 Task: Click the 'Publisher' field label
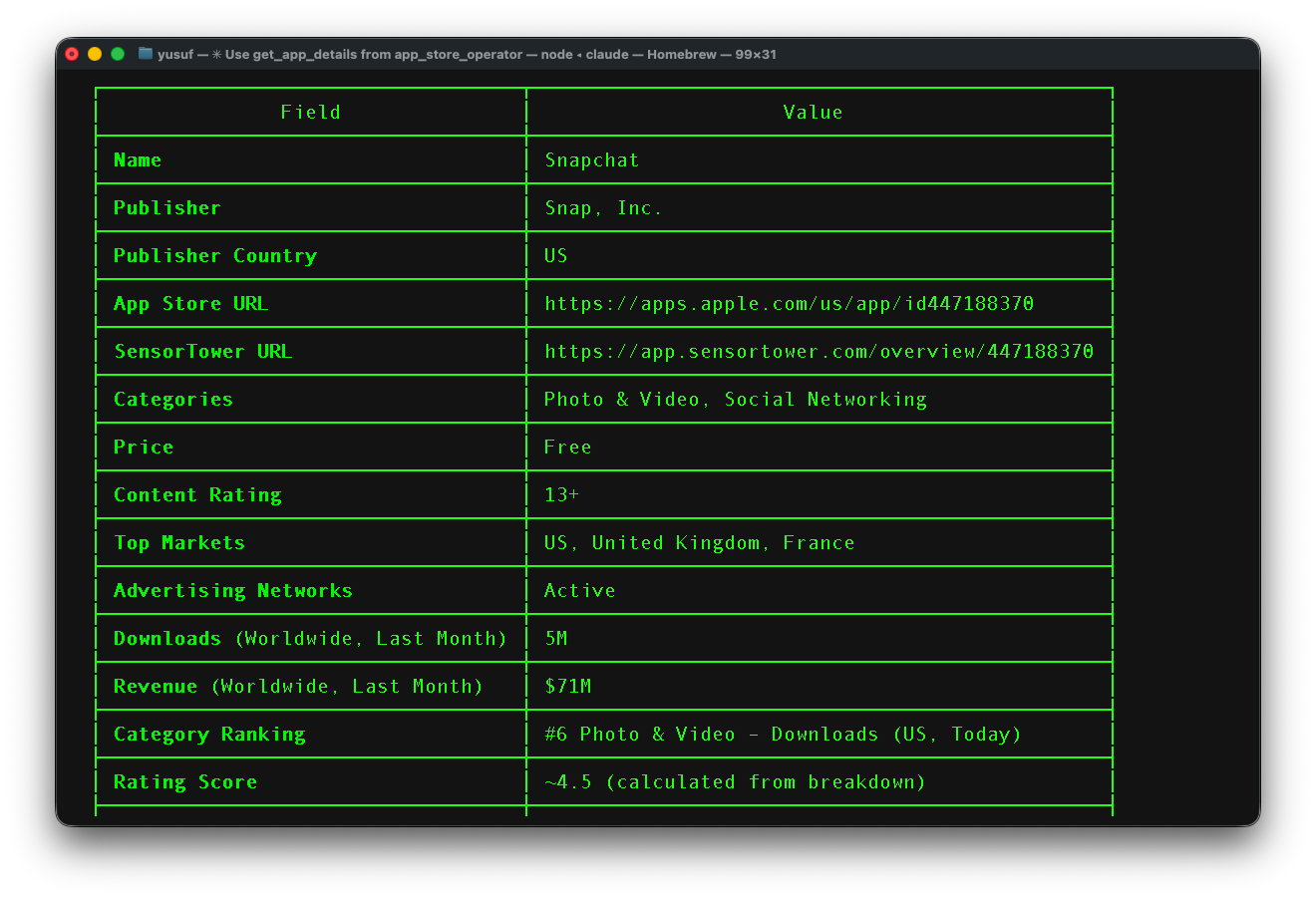(167, 208)
